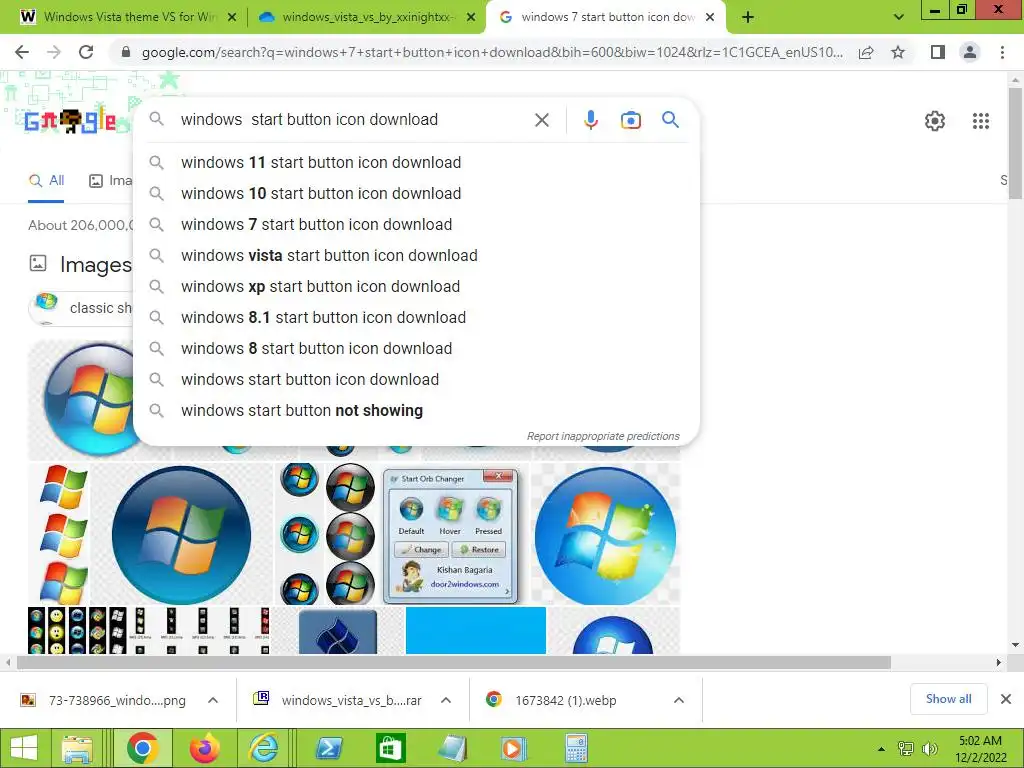Pick suggestion windows start button not showing

click(416, 411)
